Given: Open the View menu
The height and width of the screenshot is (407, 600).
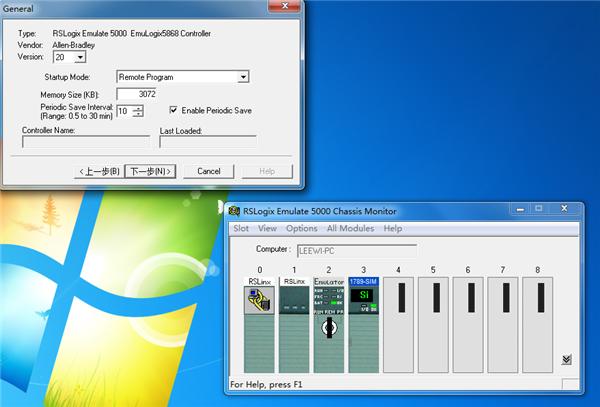Looking at the screenshot, I should coord(267,228).
